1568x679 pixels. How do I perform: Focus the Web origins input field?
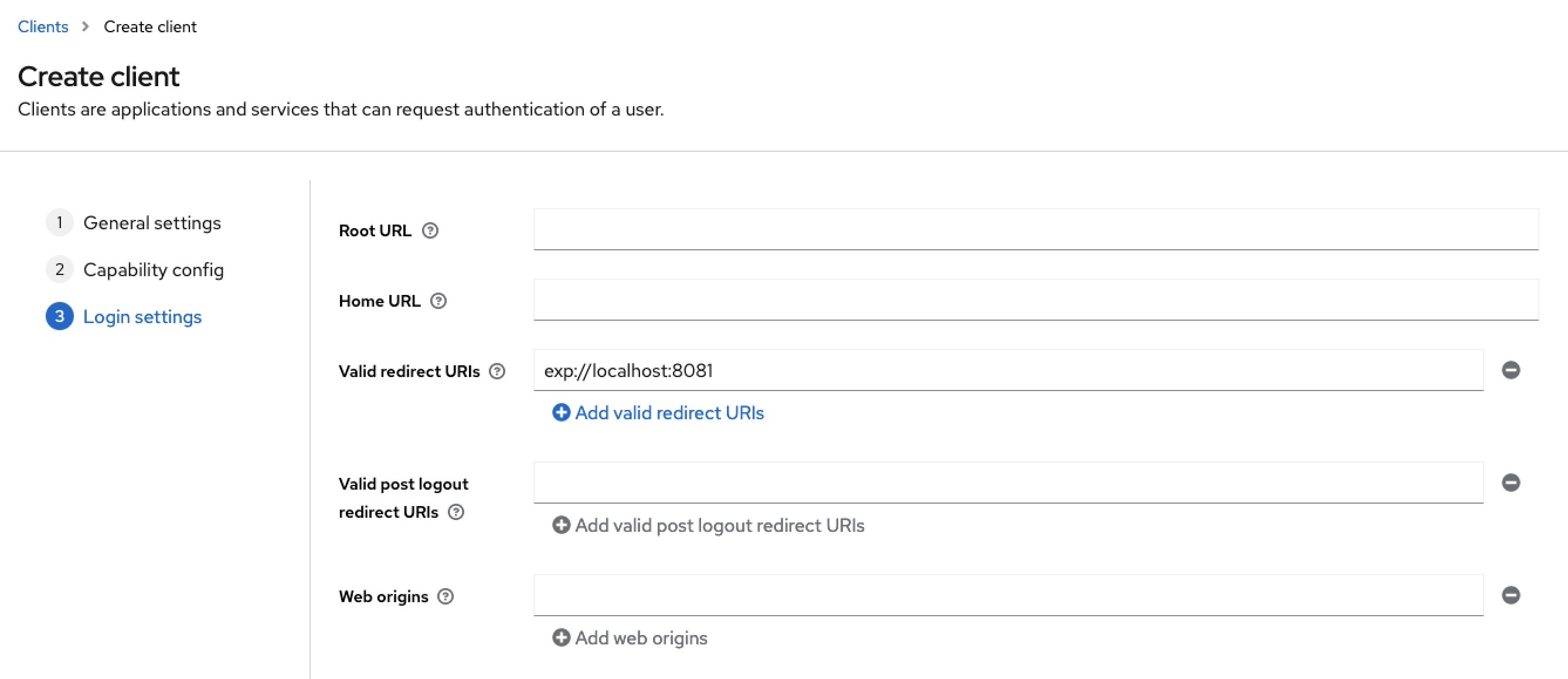pyautogui.click(x=1009, y=596)
